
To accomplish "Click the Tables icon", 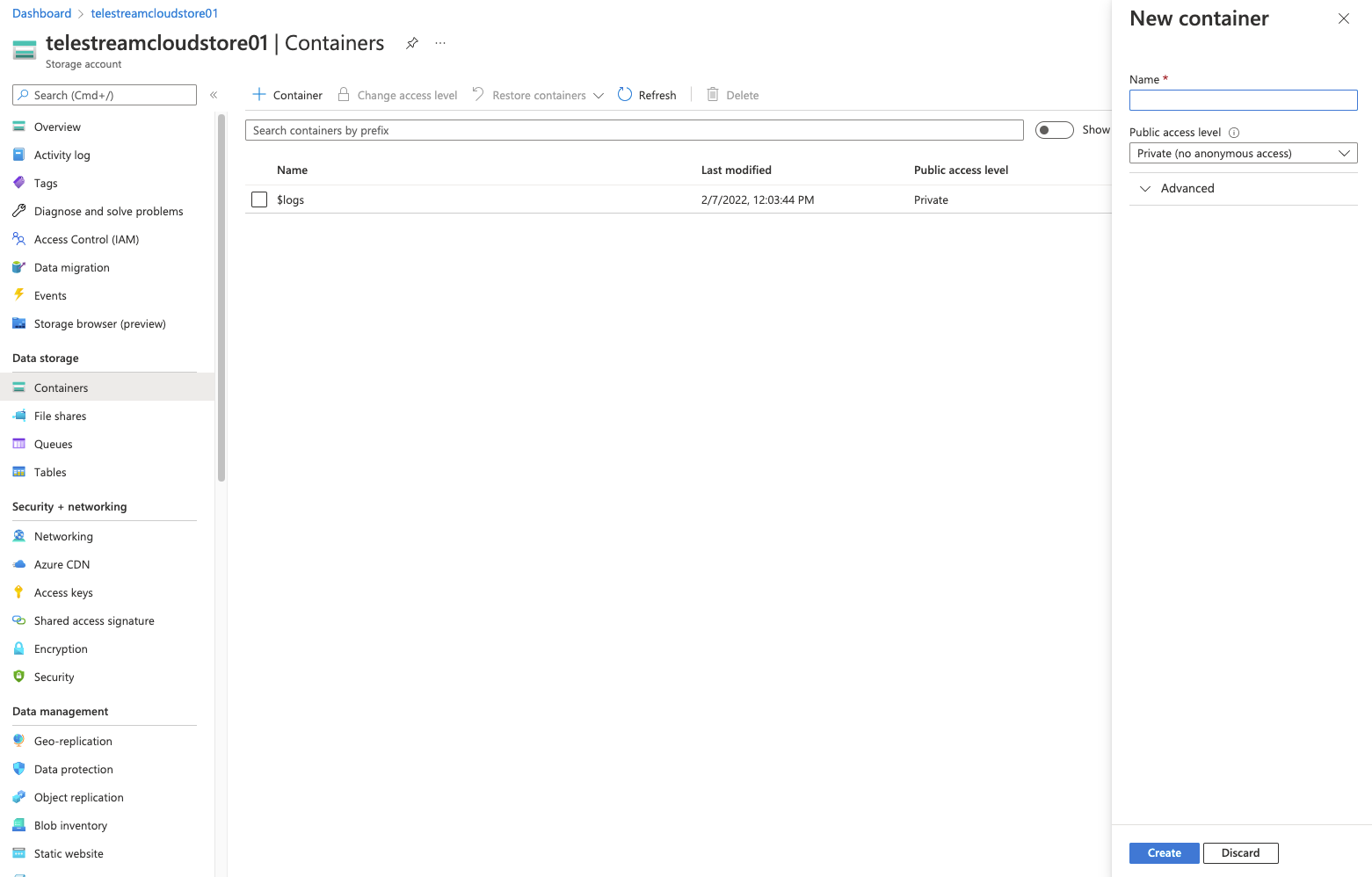I will [x=18, y=472].
